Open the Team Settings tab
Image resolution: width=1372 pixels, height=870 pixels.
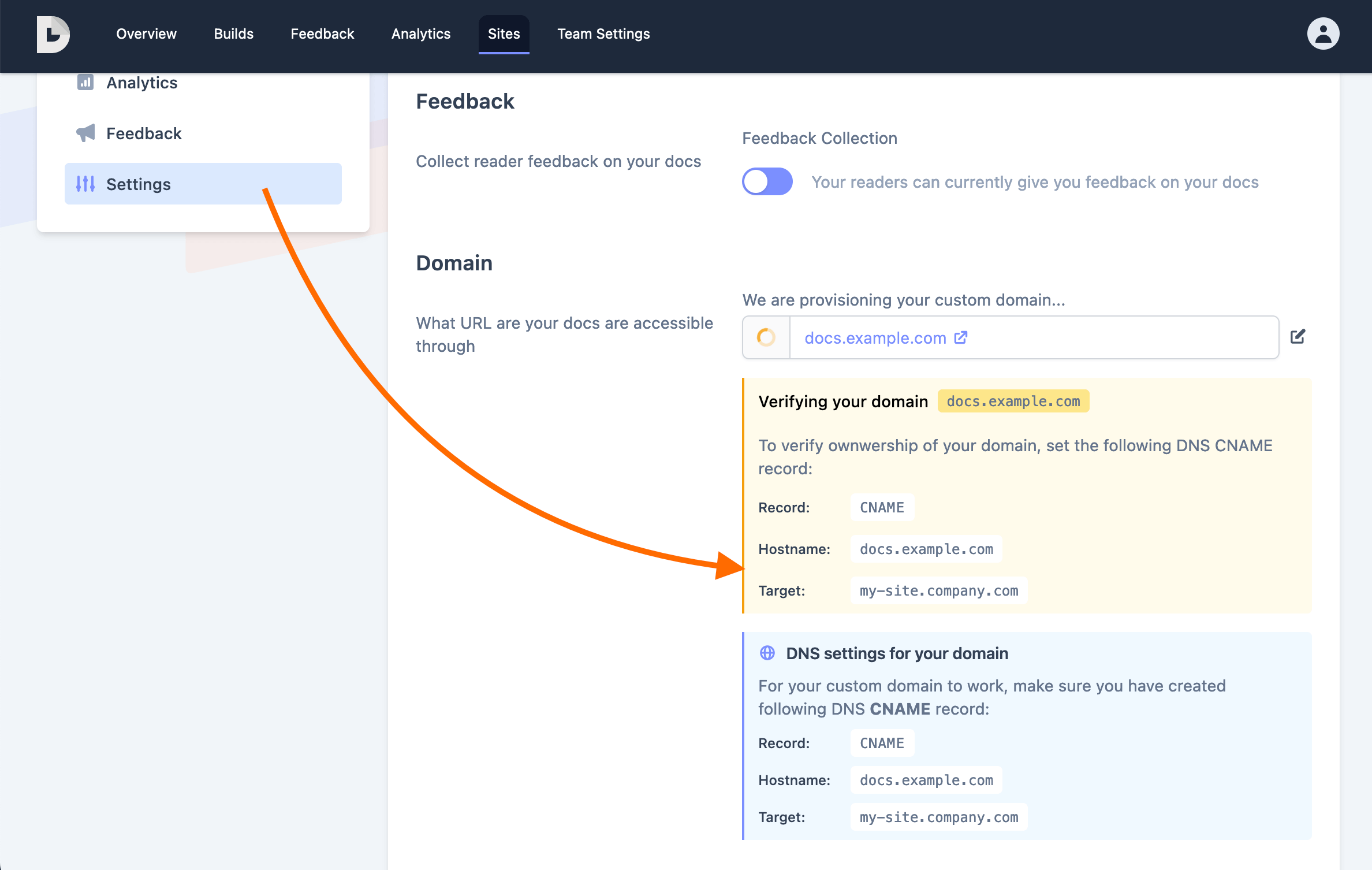(x=603, y=34)
